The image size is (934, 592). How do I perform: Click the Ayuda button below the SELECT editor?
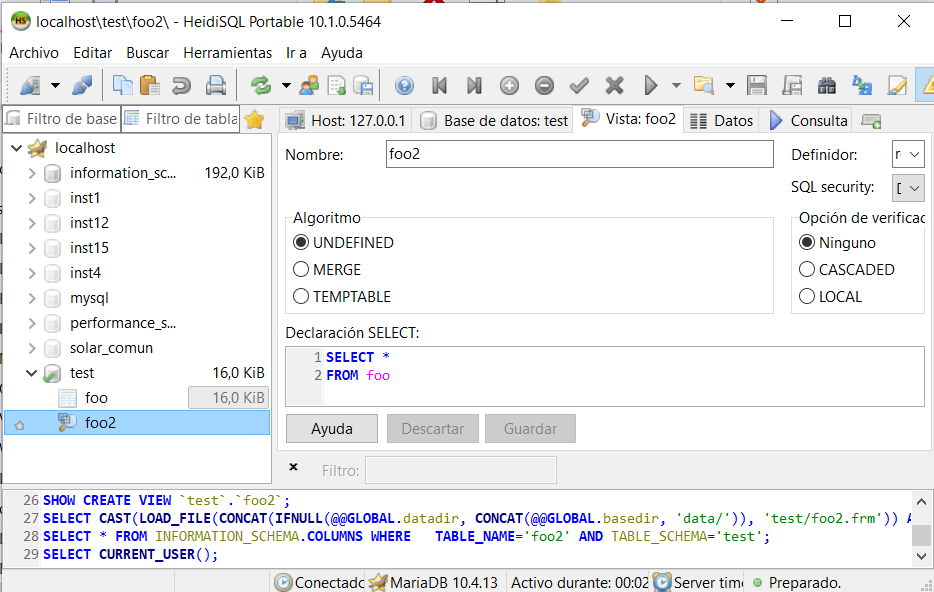pos(331,428)
